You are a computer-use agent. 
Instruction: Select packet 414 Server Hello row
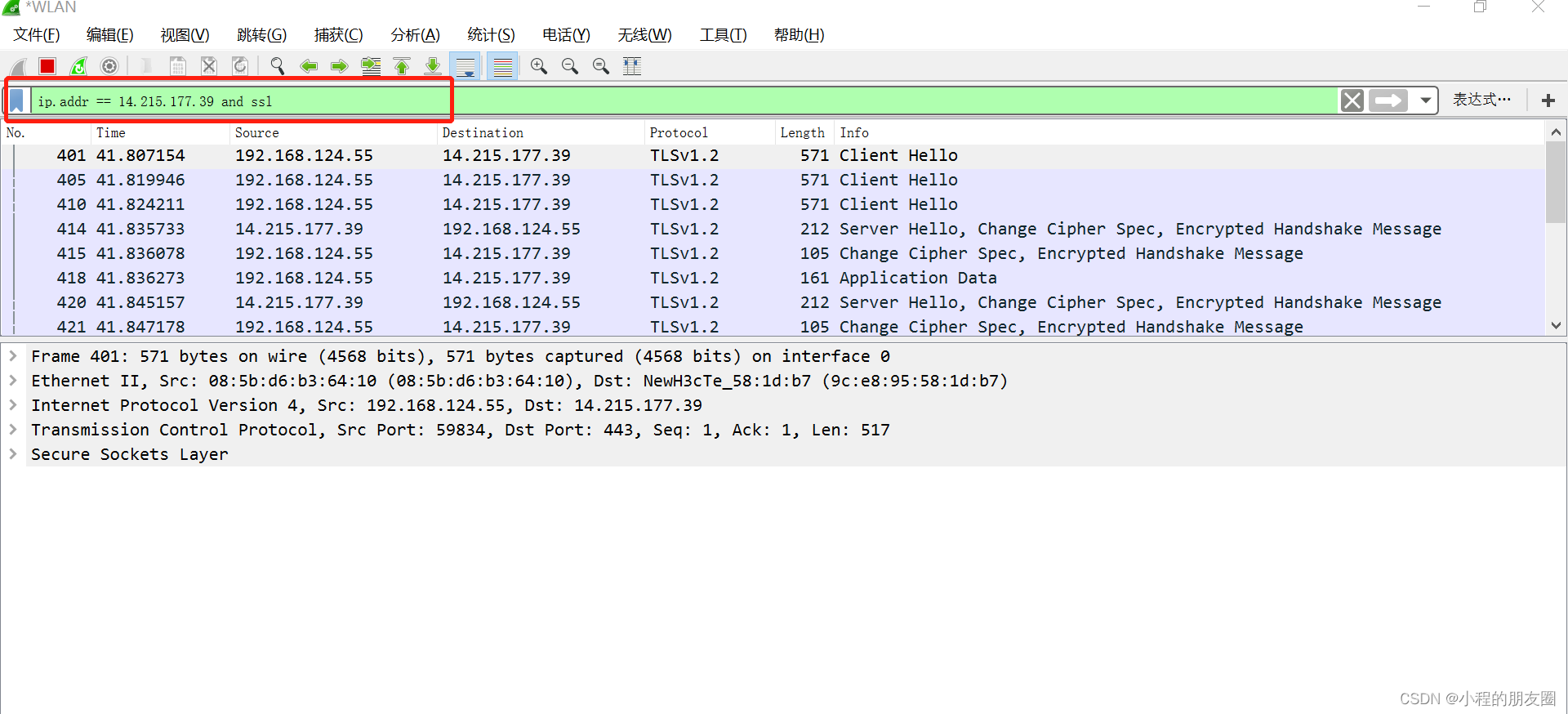coord(773,230)
